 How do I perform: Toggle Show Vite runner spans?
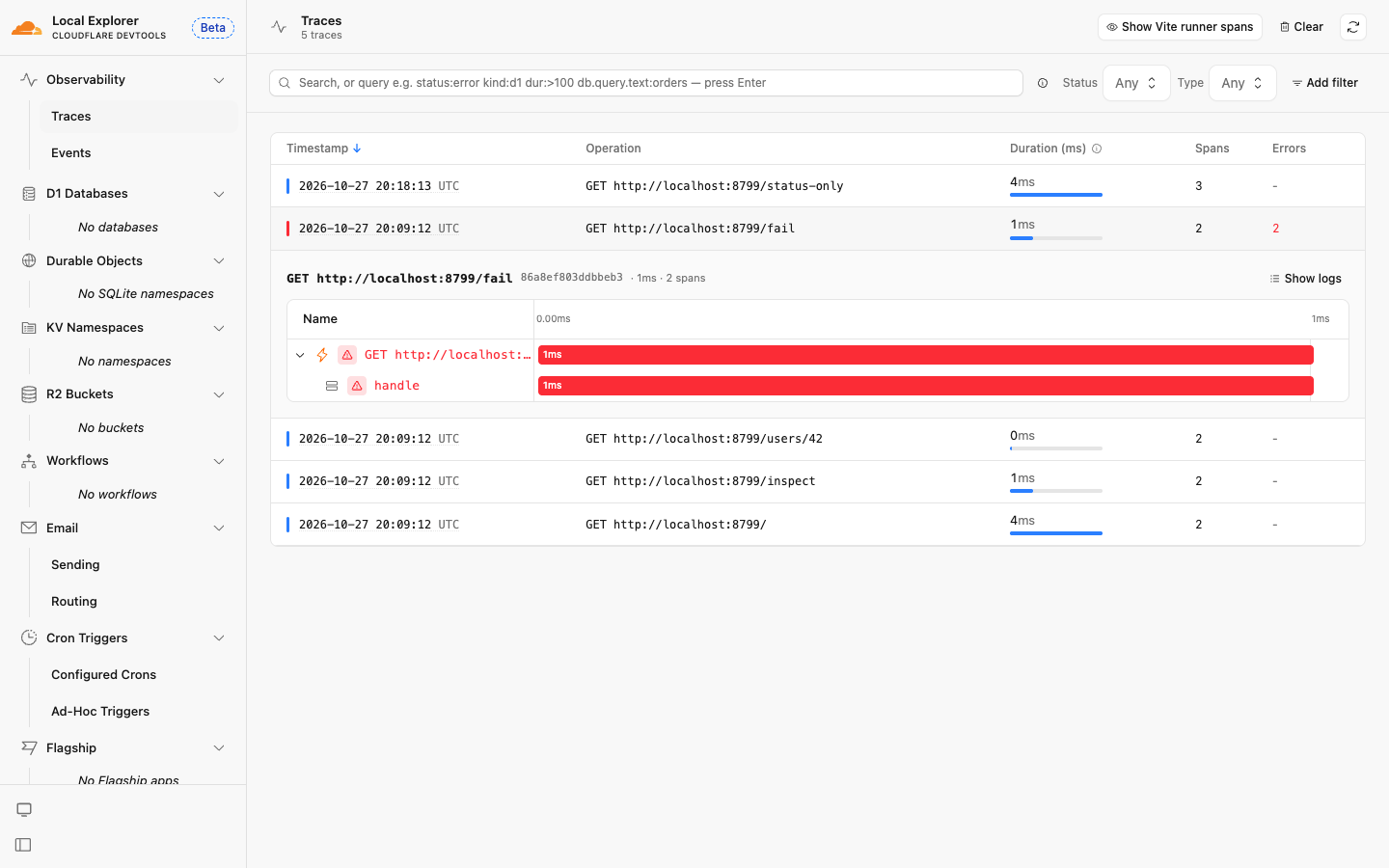1180,27
